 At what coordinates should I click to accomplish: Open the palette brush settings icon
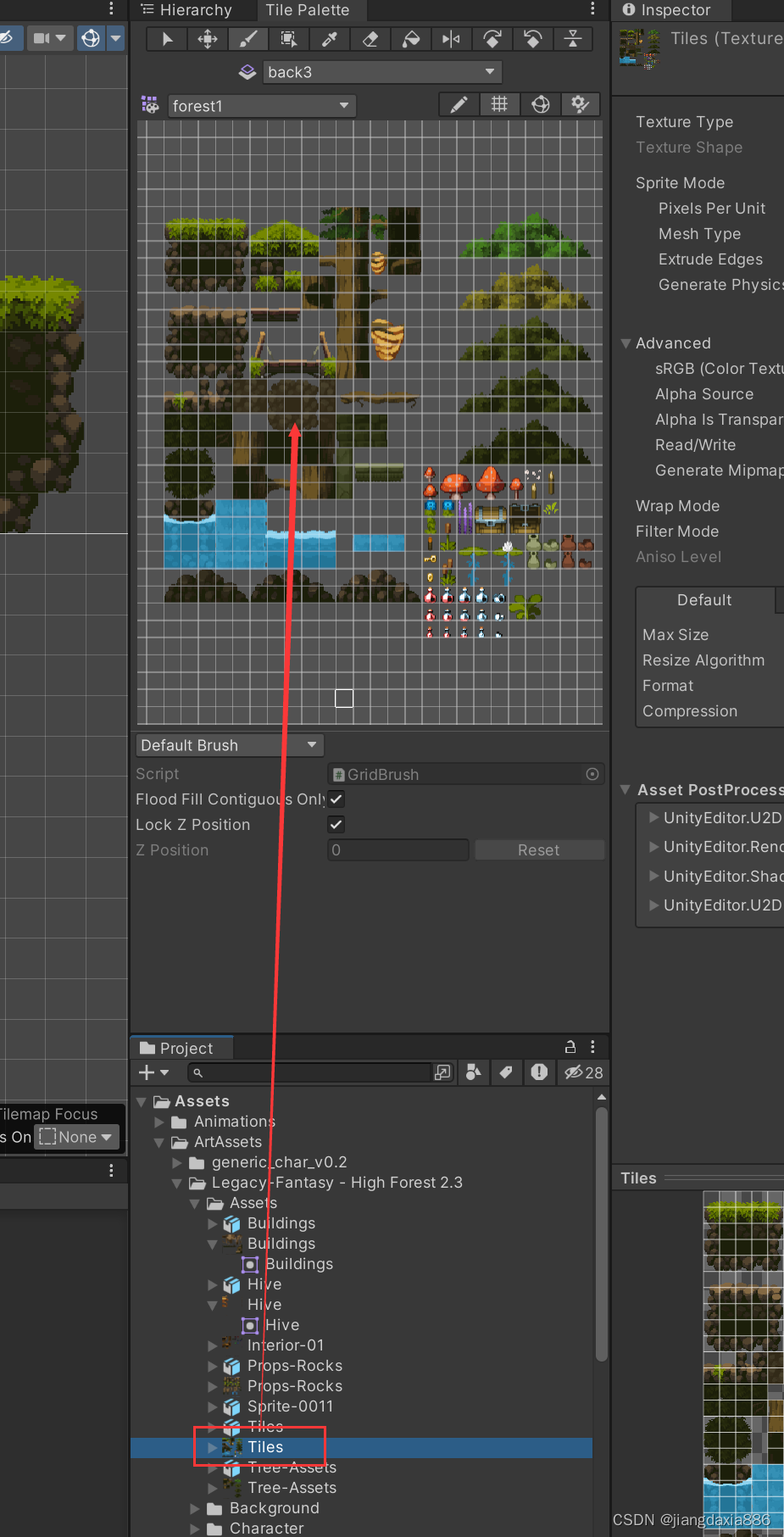coord(581,104)
